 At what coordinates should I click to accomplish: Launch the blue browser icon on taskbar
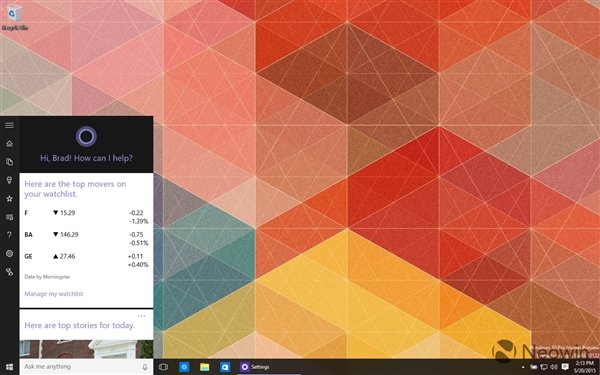coord(184,367)
